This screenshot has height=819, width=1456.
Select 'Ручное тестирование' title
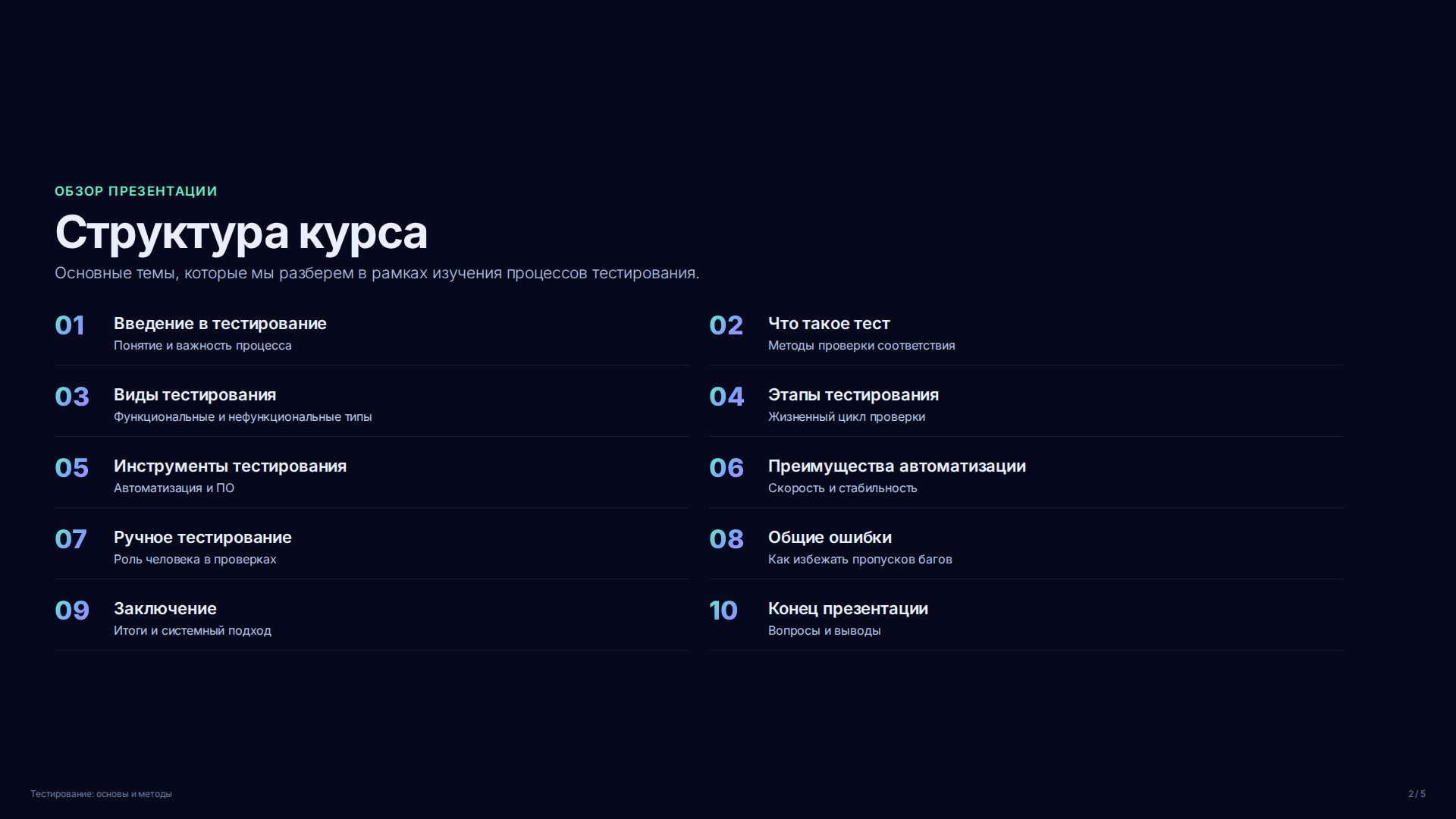[x=202, y=538]
